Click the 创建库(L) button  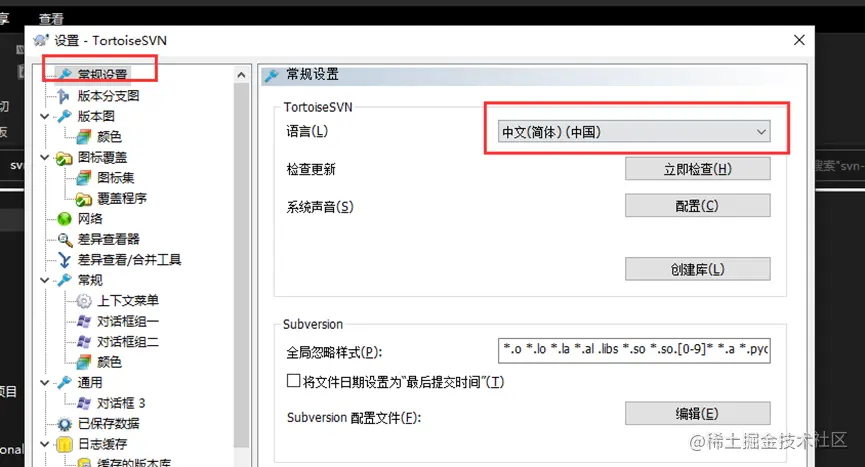click(697, 269)
